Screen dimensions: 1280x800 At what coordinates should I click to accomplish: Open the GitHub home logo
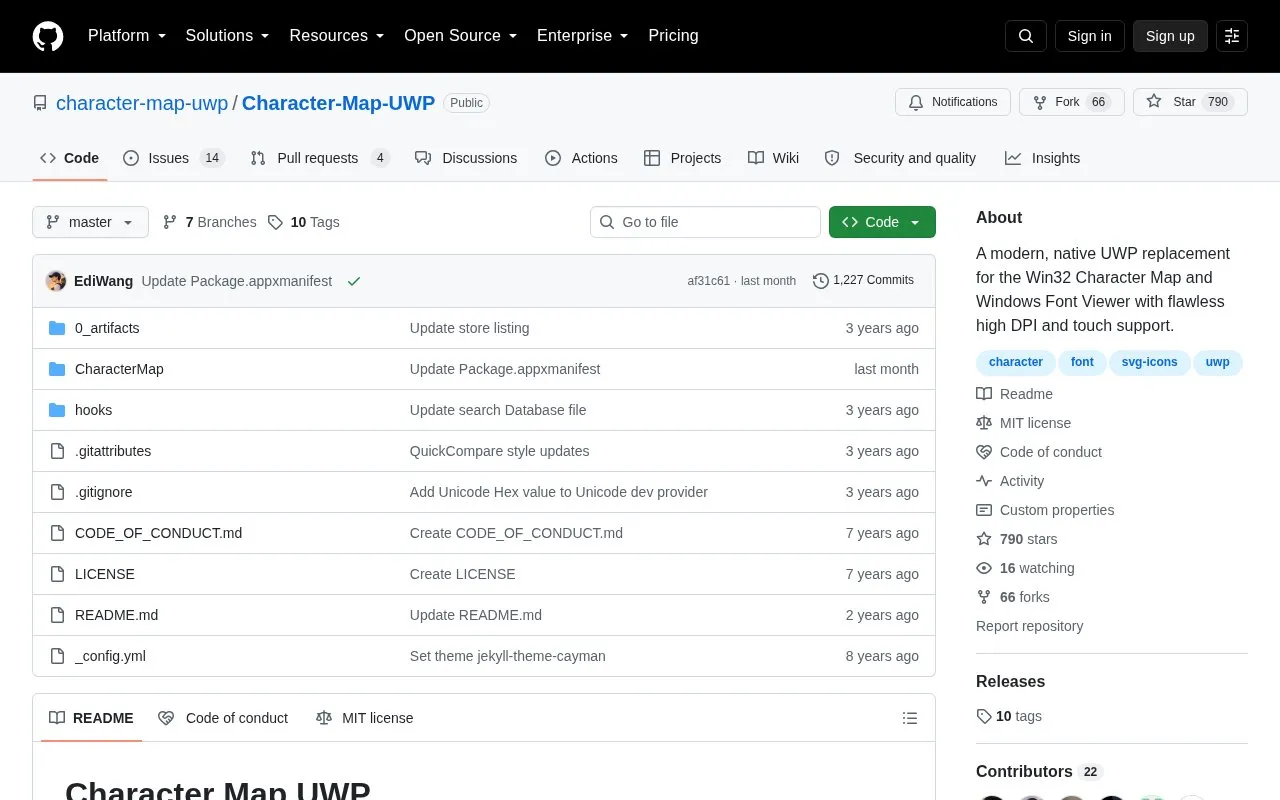[x=48, y=36]
